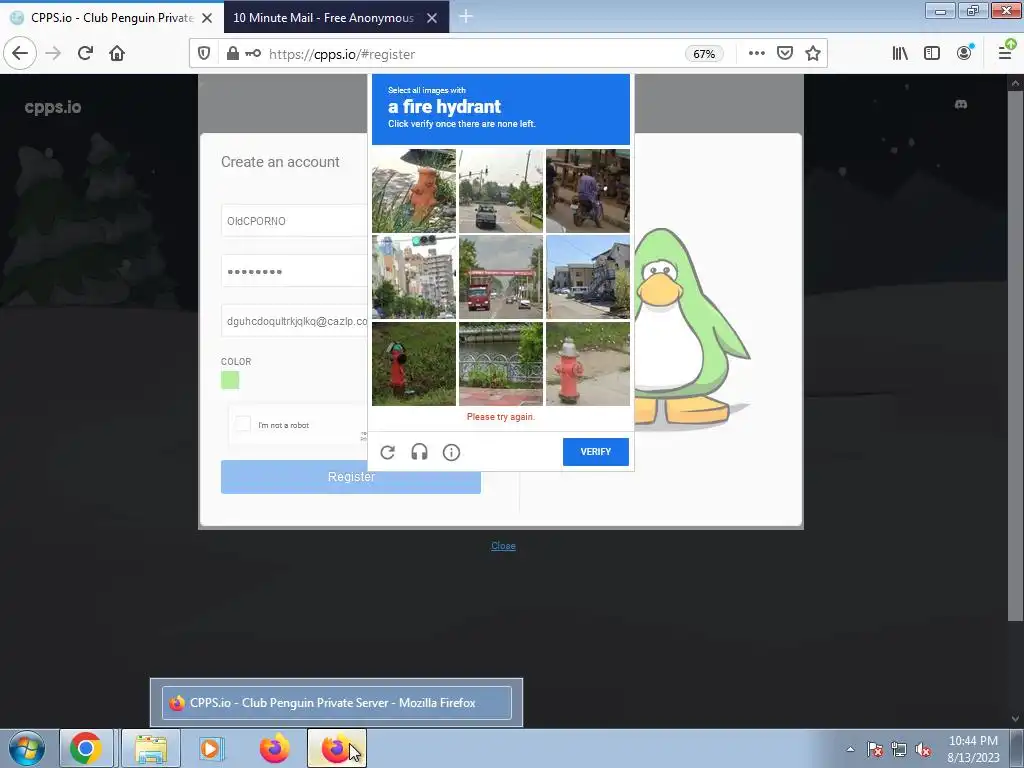Select captcha image of house with stairs
This screenshot has height=768, width=1024.
tap(588, 278)
